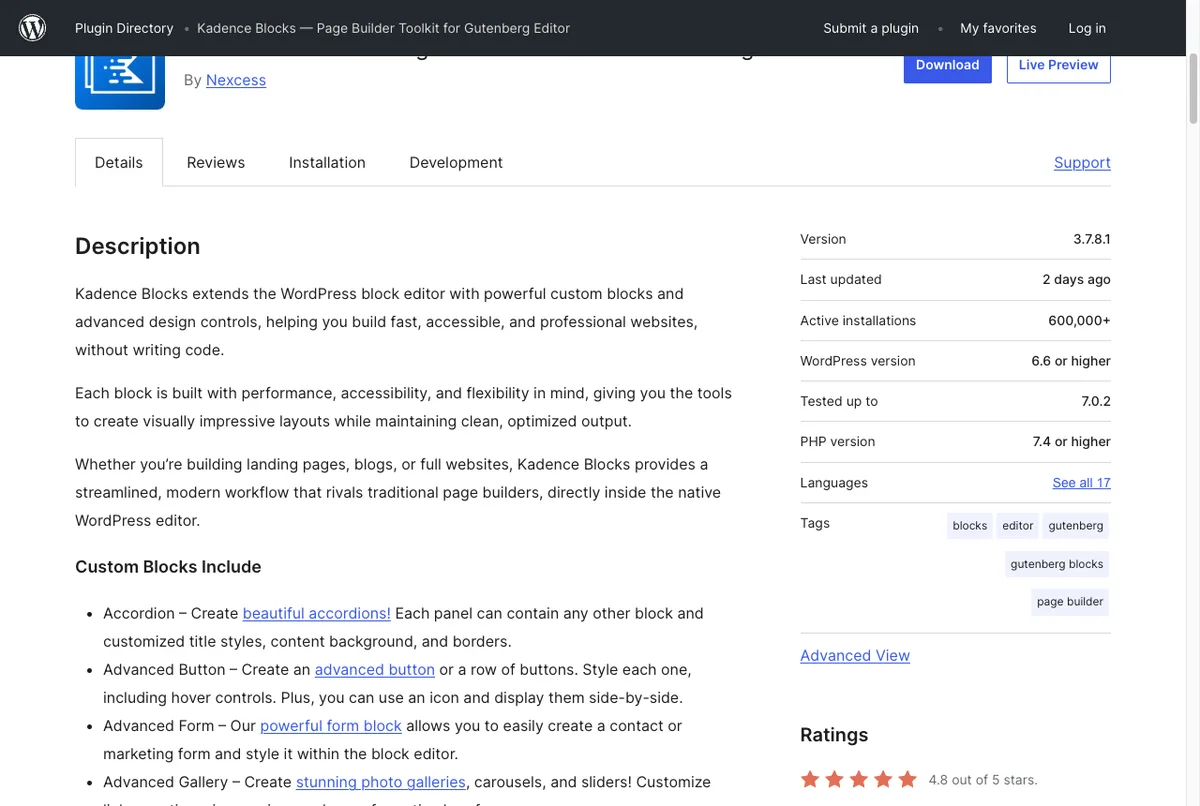Select the gutenberg tag

point(1076,526)
